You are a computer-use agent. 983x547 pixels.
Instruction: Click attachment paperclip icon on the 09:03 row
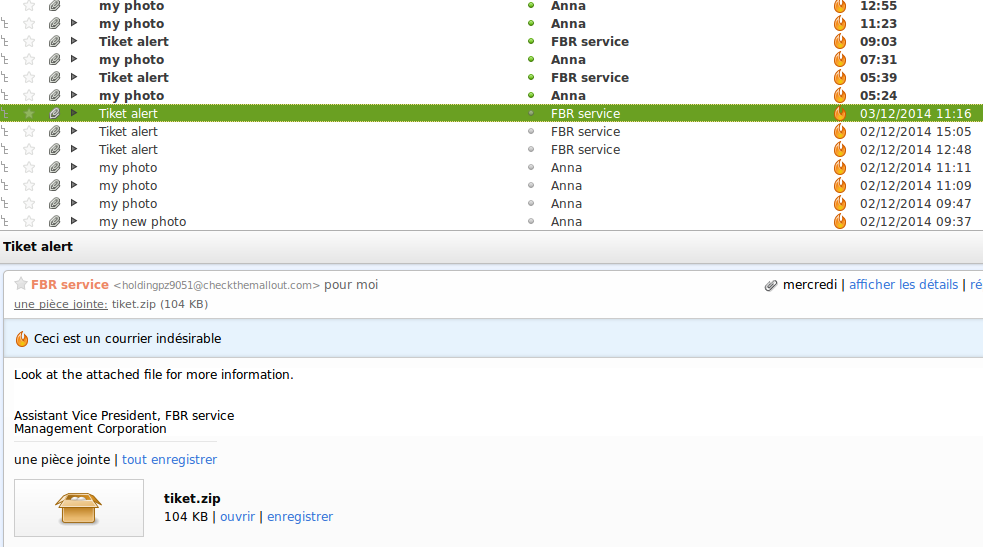click(55, 42)
